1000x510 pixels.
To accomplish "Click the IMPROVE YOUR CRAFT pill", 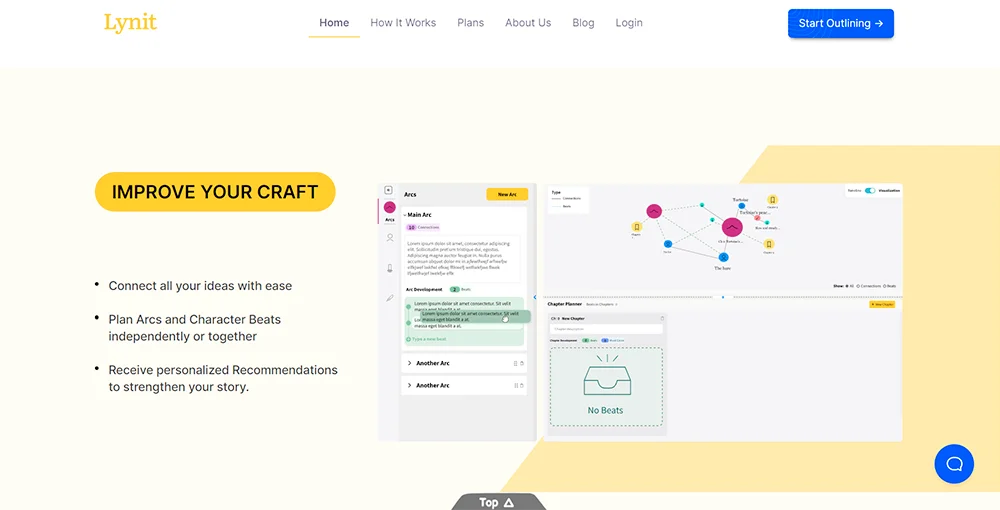I will (215, 192).
